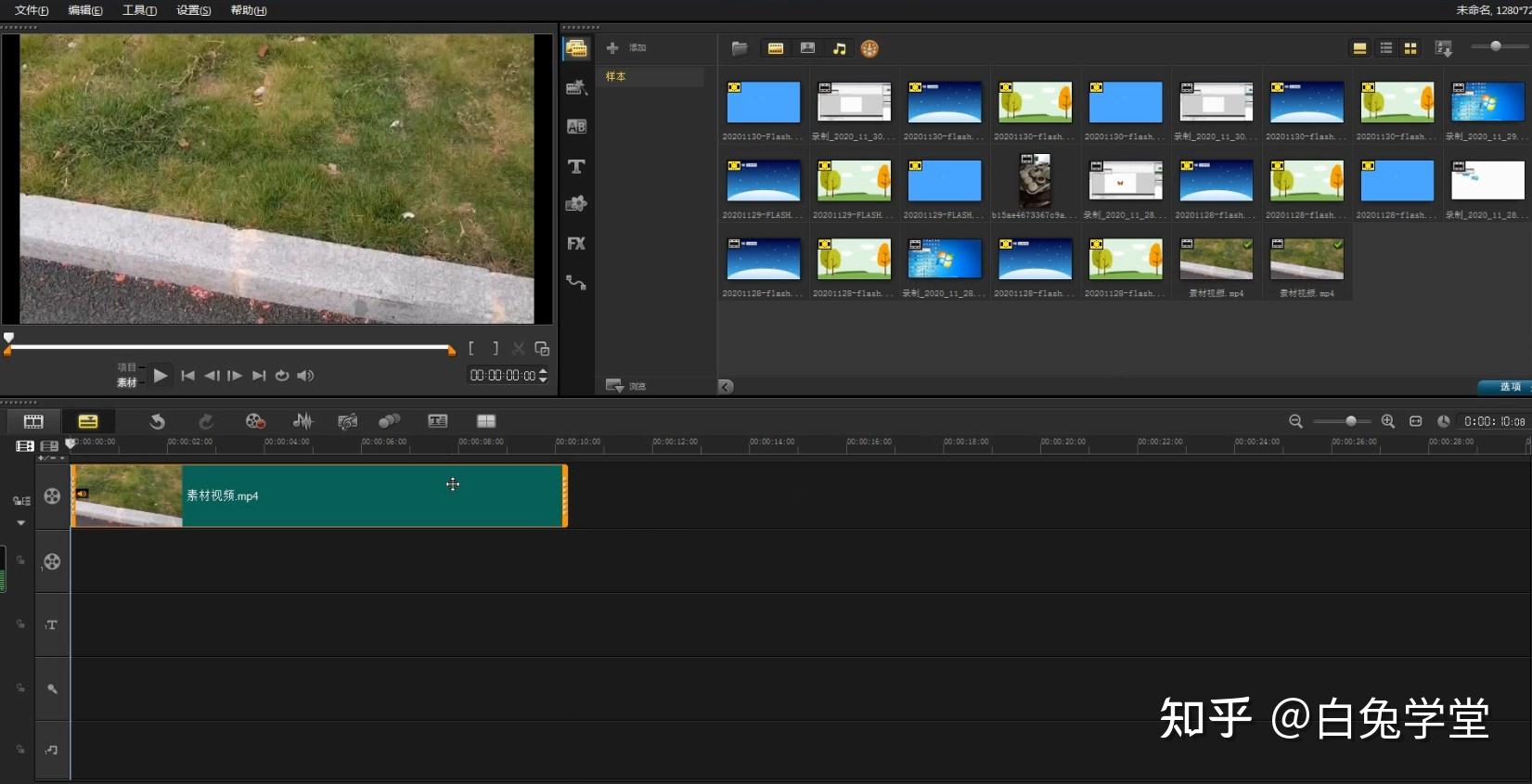Open the 工具(T) menu

(x=139, y=10)
